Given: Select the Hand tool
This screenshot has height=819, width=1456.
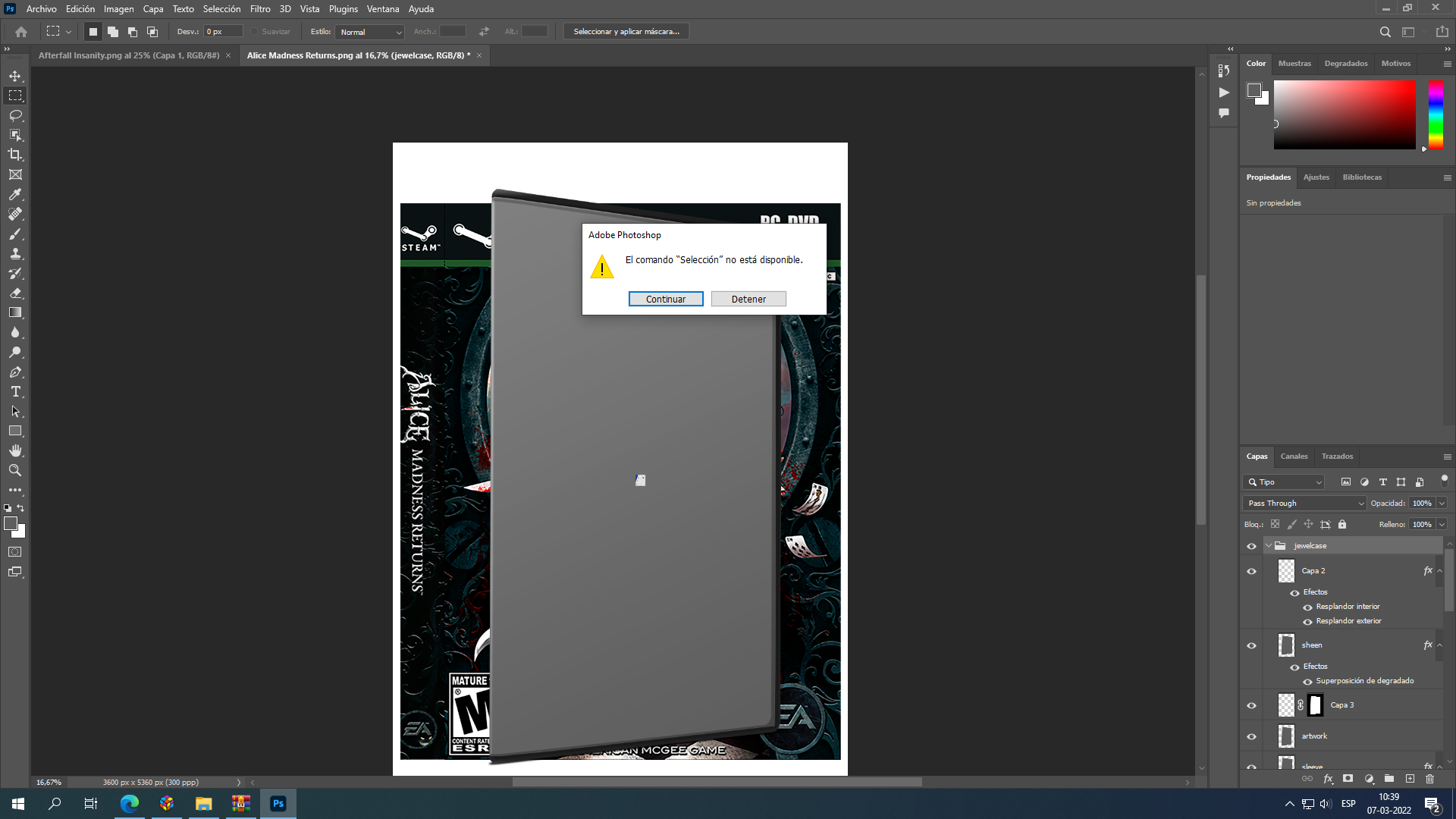Looking at the screenshot, I should (x=15, y=450).
